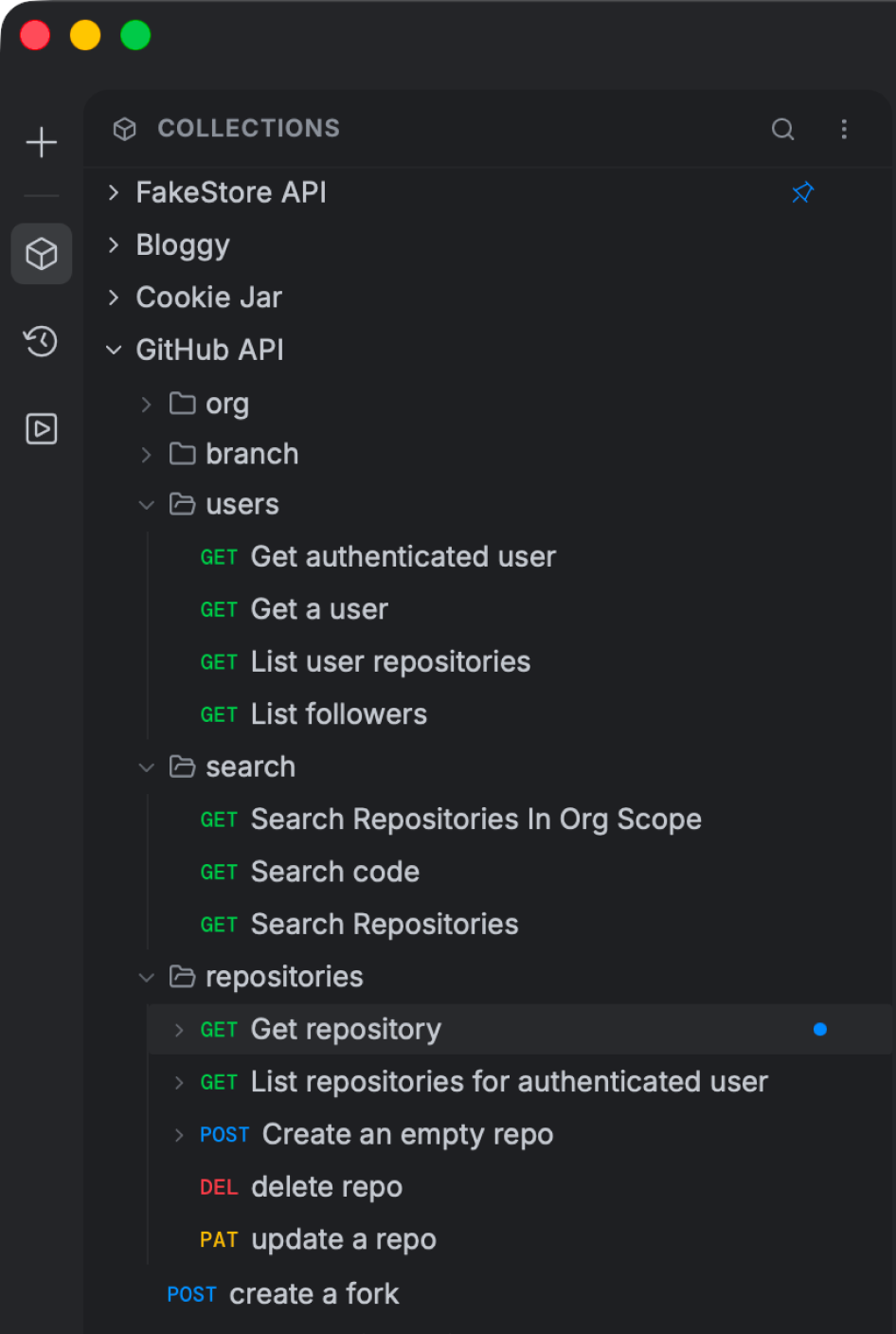Select the Get repository request
Viewport: 896px width, 1334px height.
click(x=520, y=1029)
